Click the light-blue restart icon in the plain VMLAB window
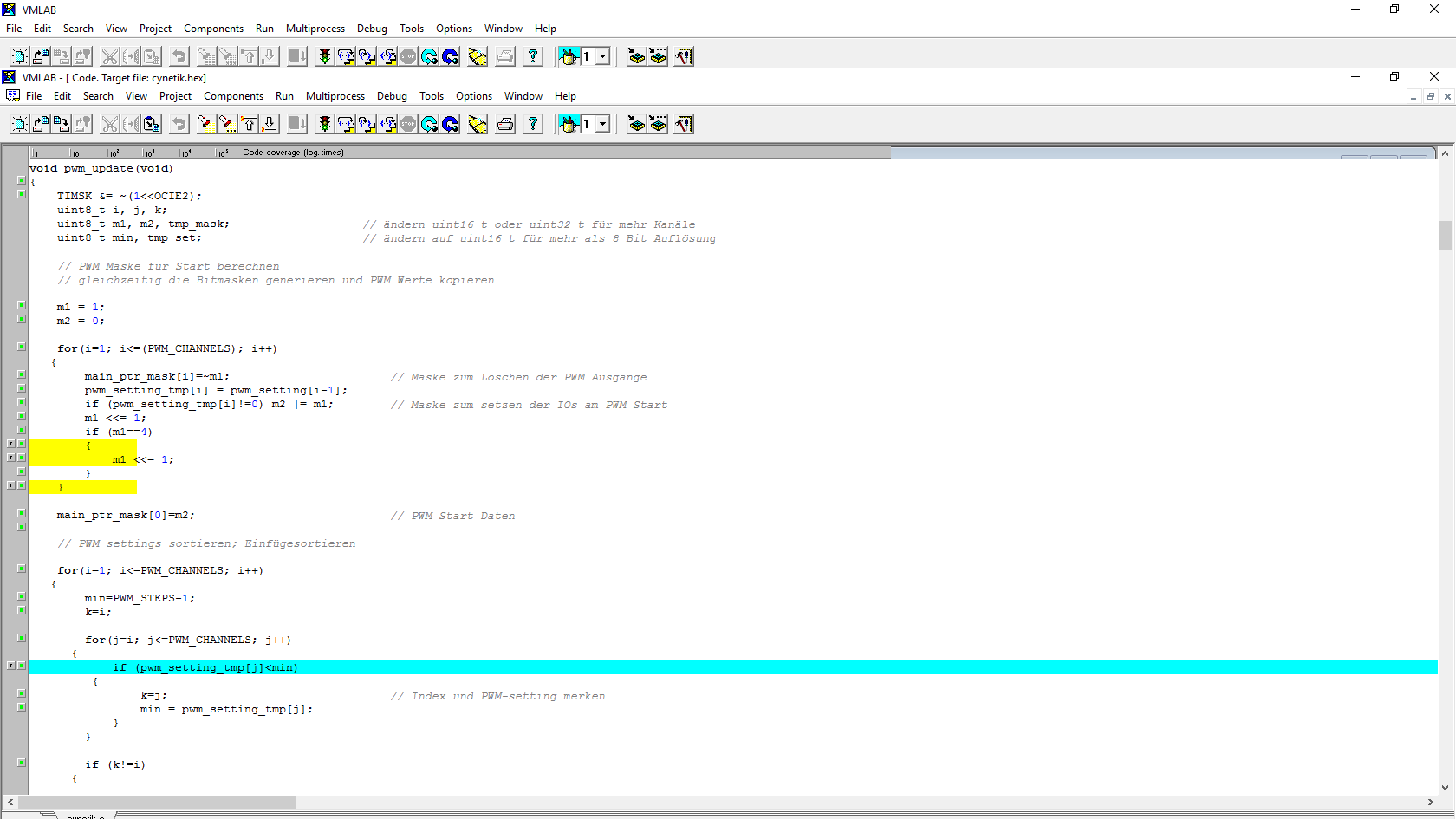The width and height of the screenshot is (1456, 819). pos(430,56)
